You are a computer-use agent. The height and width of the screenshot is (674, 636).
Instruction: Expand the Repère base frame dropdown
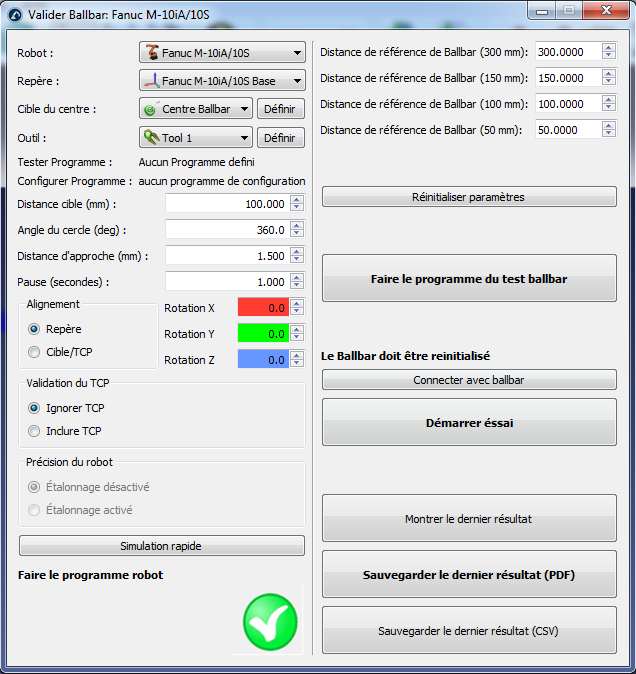(222, 80)
